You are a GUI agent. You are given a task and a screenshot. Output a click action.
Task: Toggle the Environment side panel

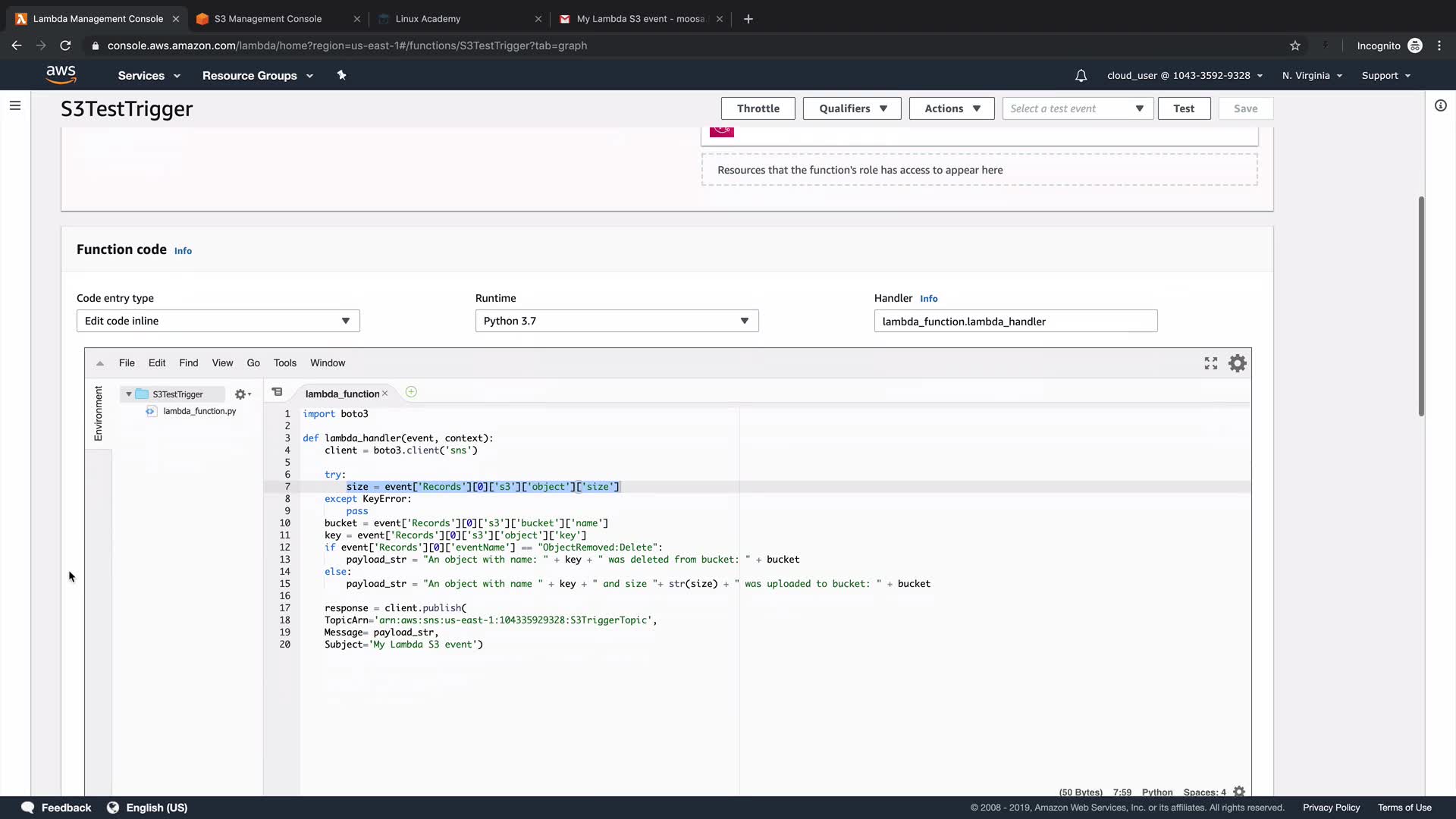click(98, 413)
